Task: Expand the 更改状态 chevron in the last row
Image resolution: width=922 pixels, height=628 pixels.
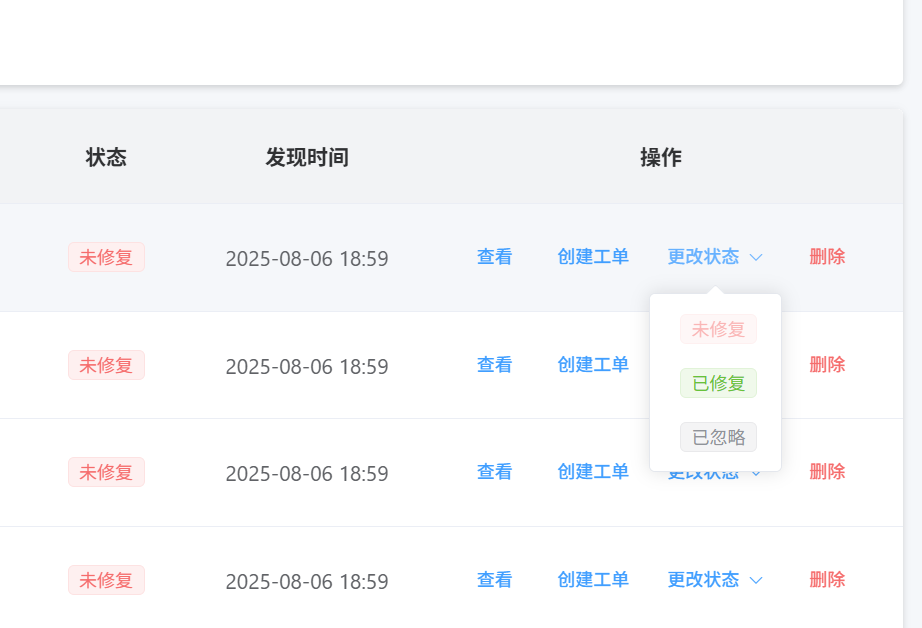Action: point(756,580)
